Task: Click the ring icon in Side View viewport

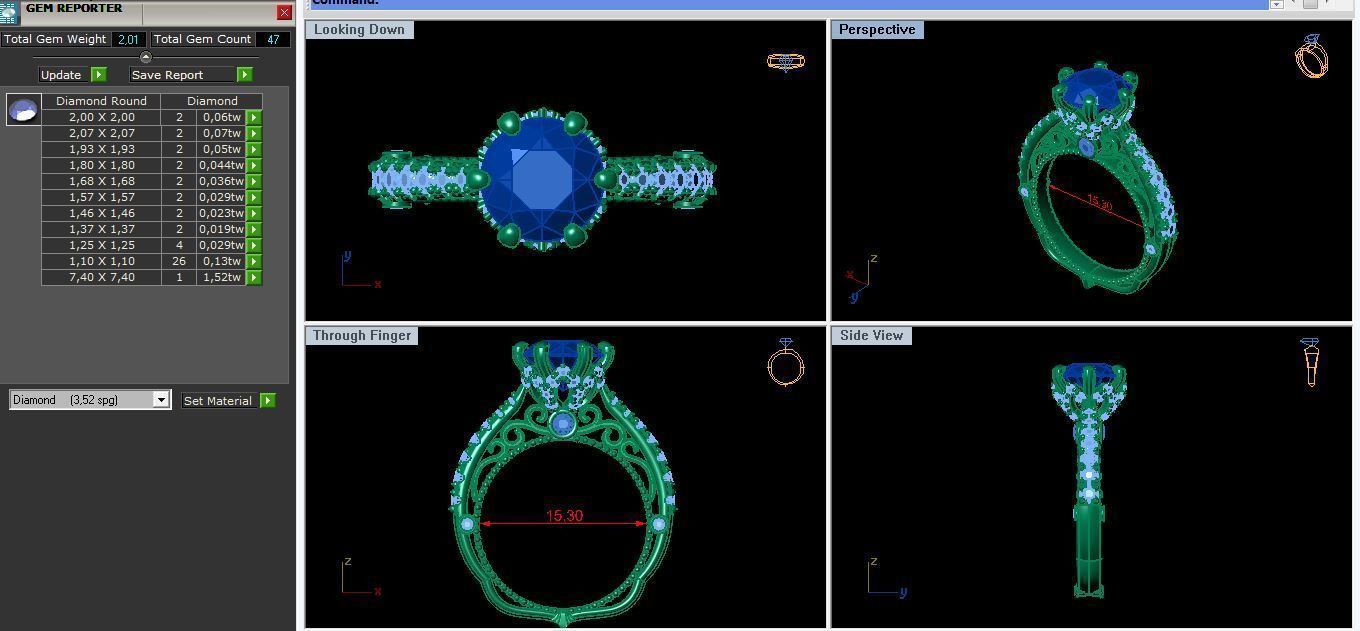Action: [1310, 362]
